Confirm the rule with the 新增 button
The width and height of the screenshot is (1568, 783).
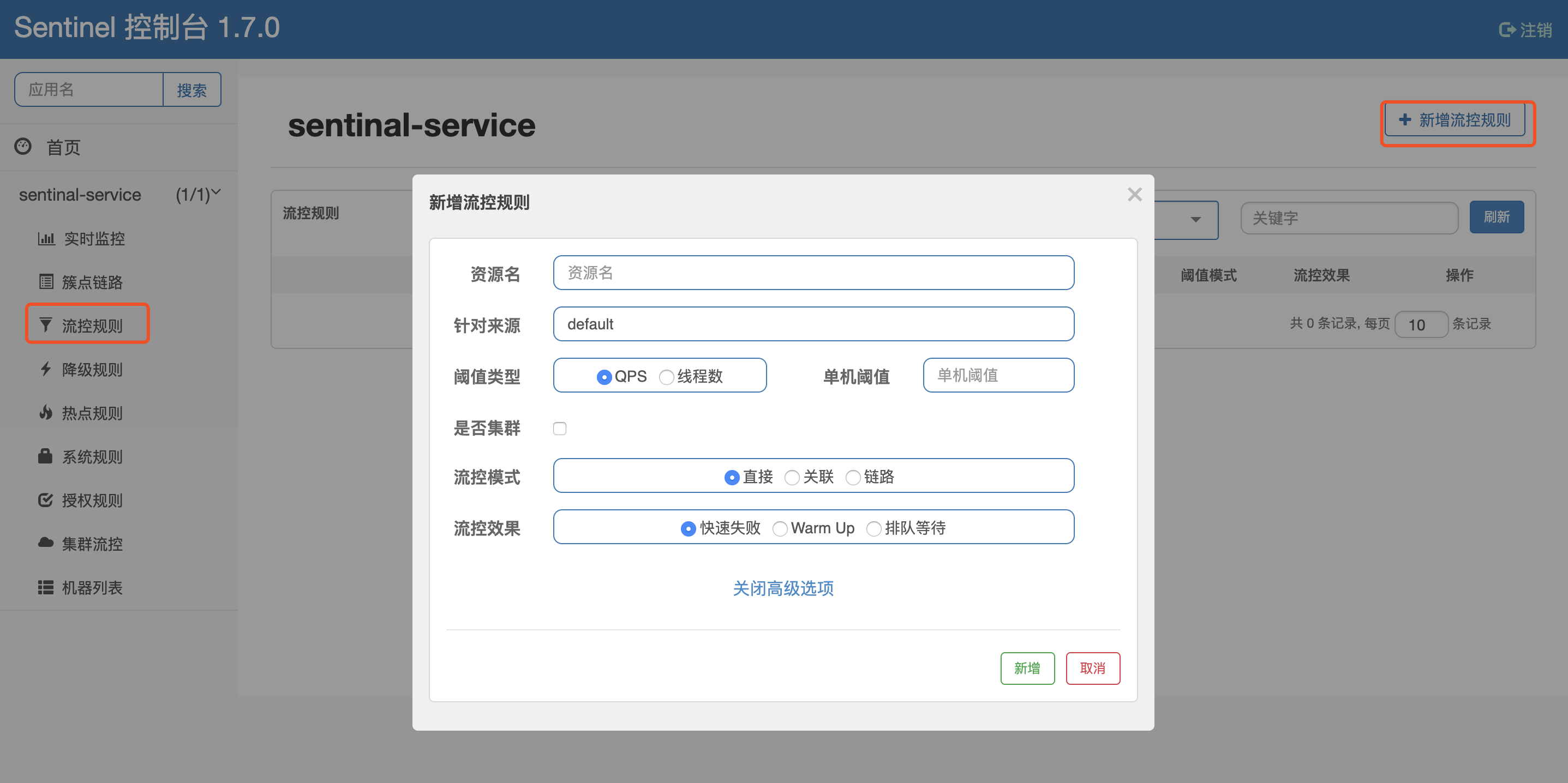(x=1027, y=668)
